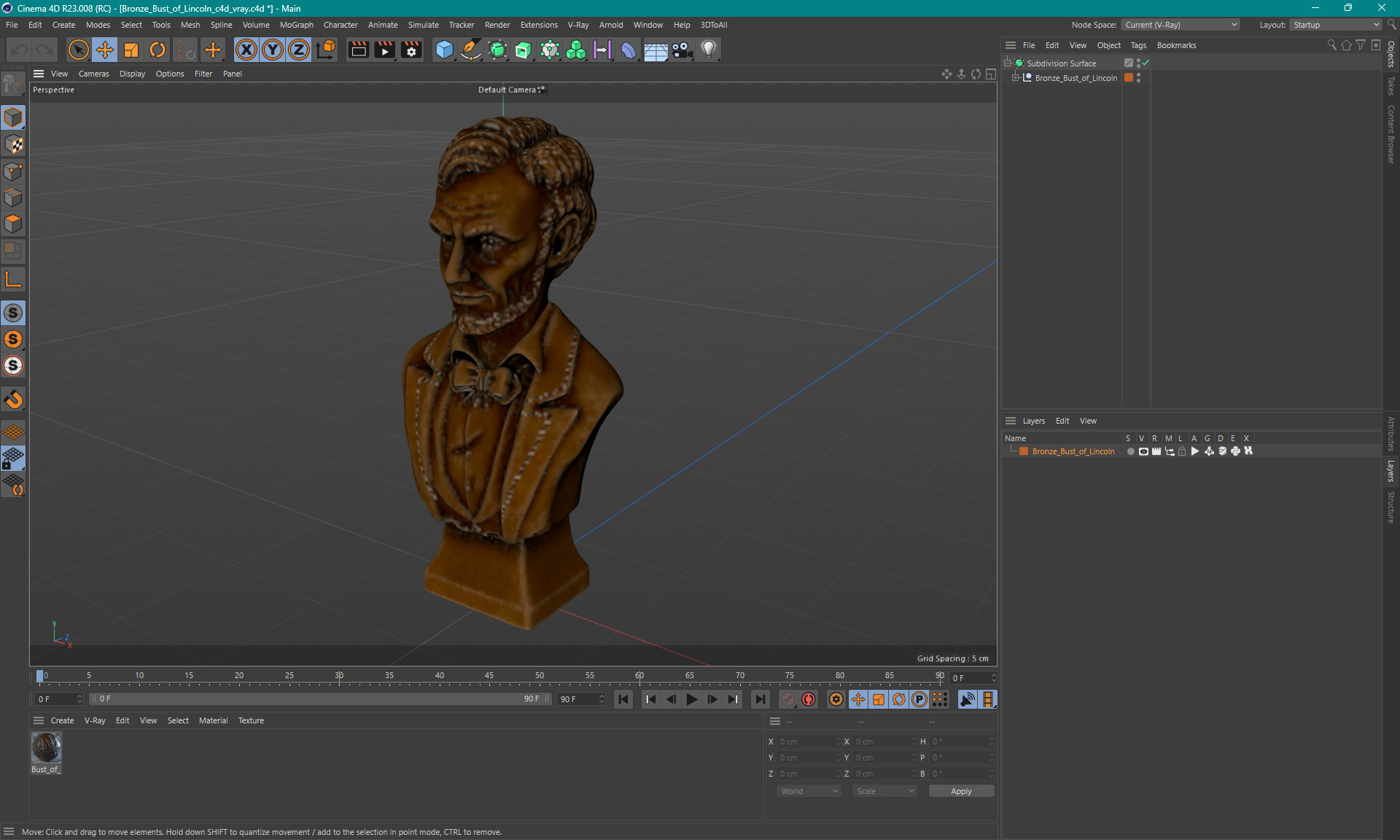Toggle layer solo dot for Bronze_Bust_of_Lincoln
This screenshot has height=840, width=1400.
[x=1130, y=451]
